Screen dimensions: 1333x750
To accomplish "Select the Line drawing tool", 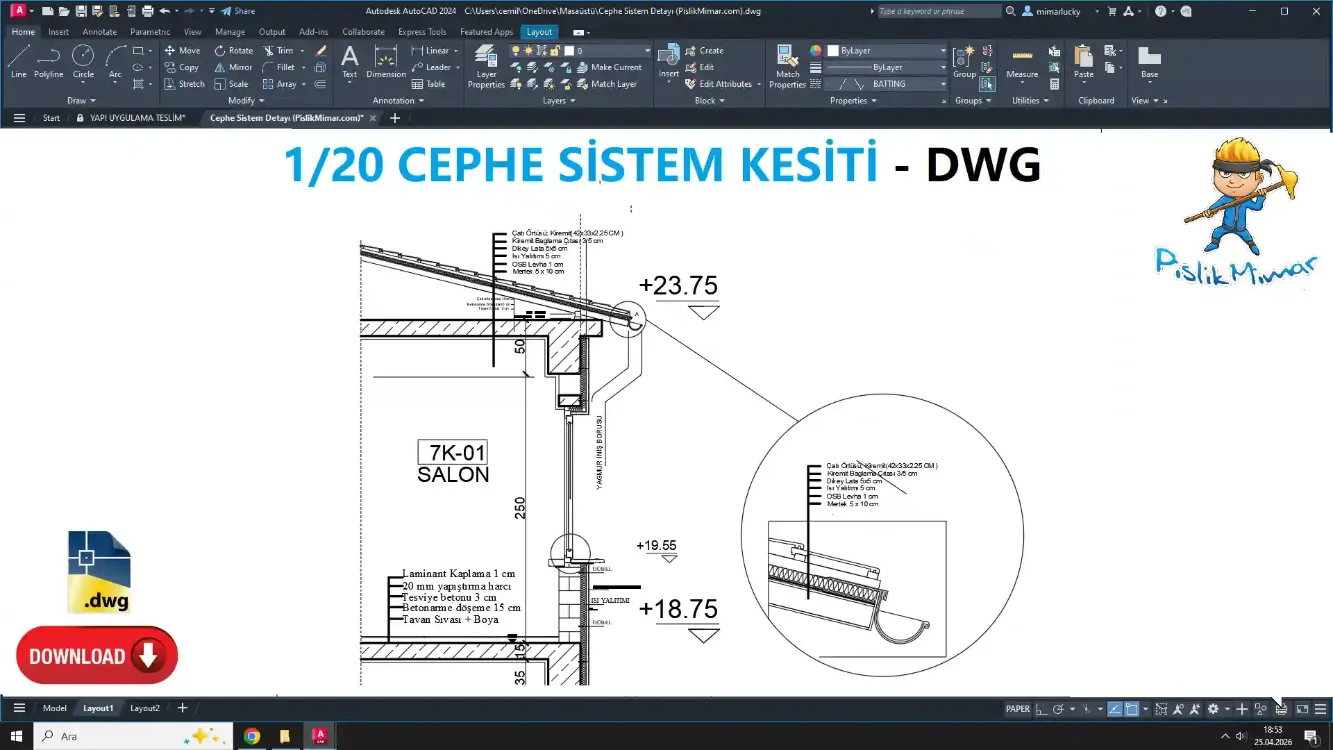I will tap(18, 62).
